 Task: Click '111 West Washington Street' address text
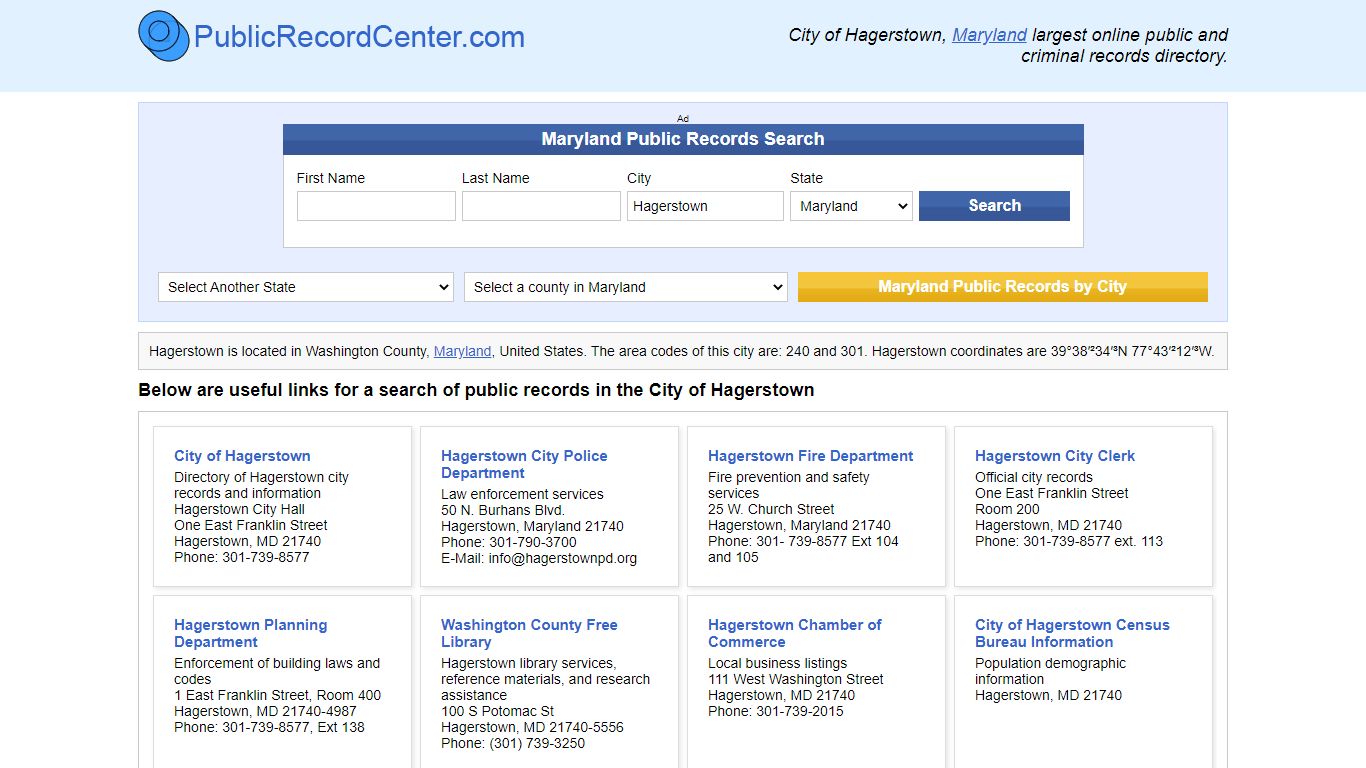click(796, 679)
